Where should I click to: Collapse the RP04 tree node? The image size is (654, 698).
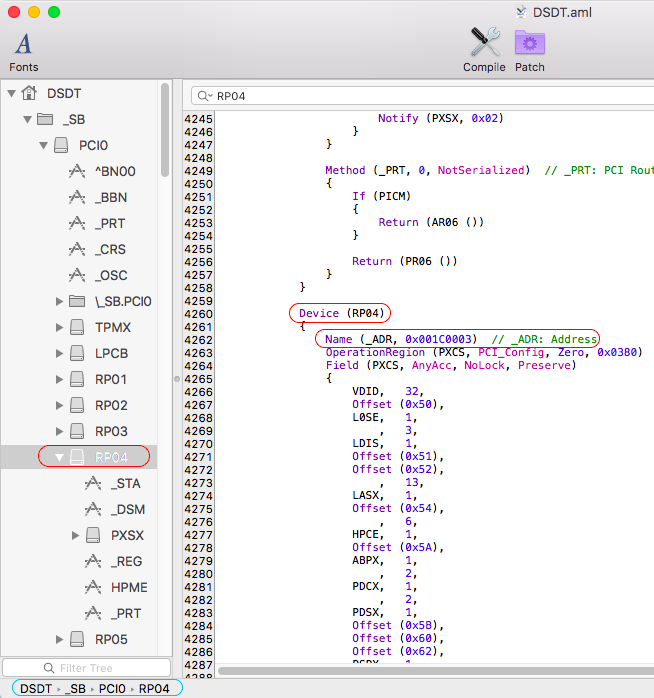59,457
